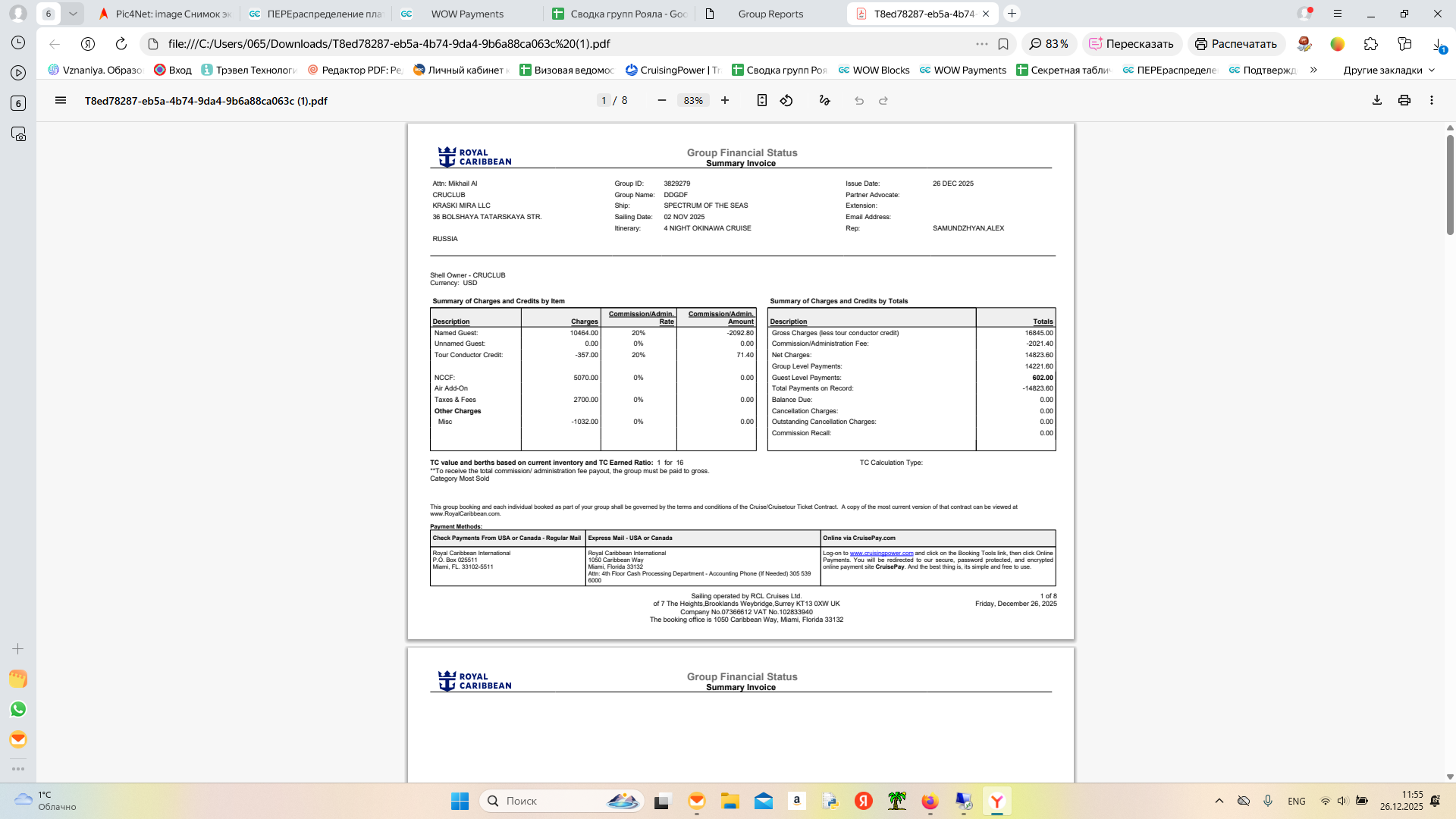The image size is (1456, 819).
Task: Expand the Другие закладки bookmarks folder
Action: (x=1389, y=70)
